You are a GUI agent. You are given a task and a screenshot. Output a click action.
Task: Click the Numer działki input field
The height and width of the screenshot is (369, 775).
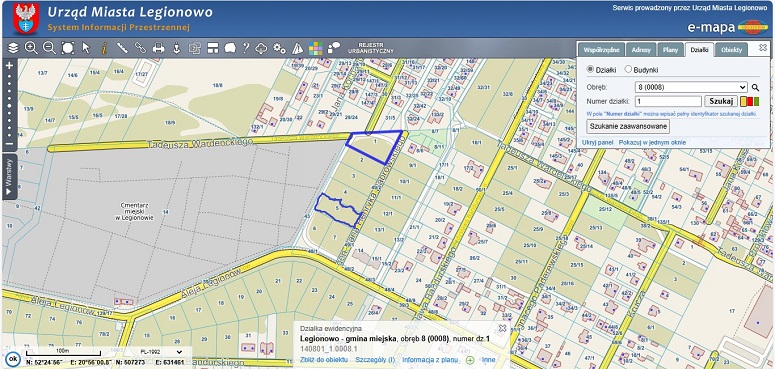668,101
